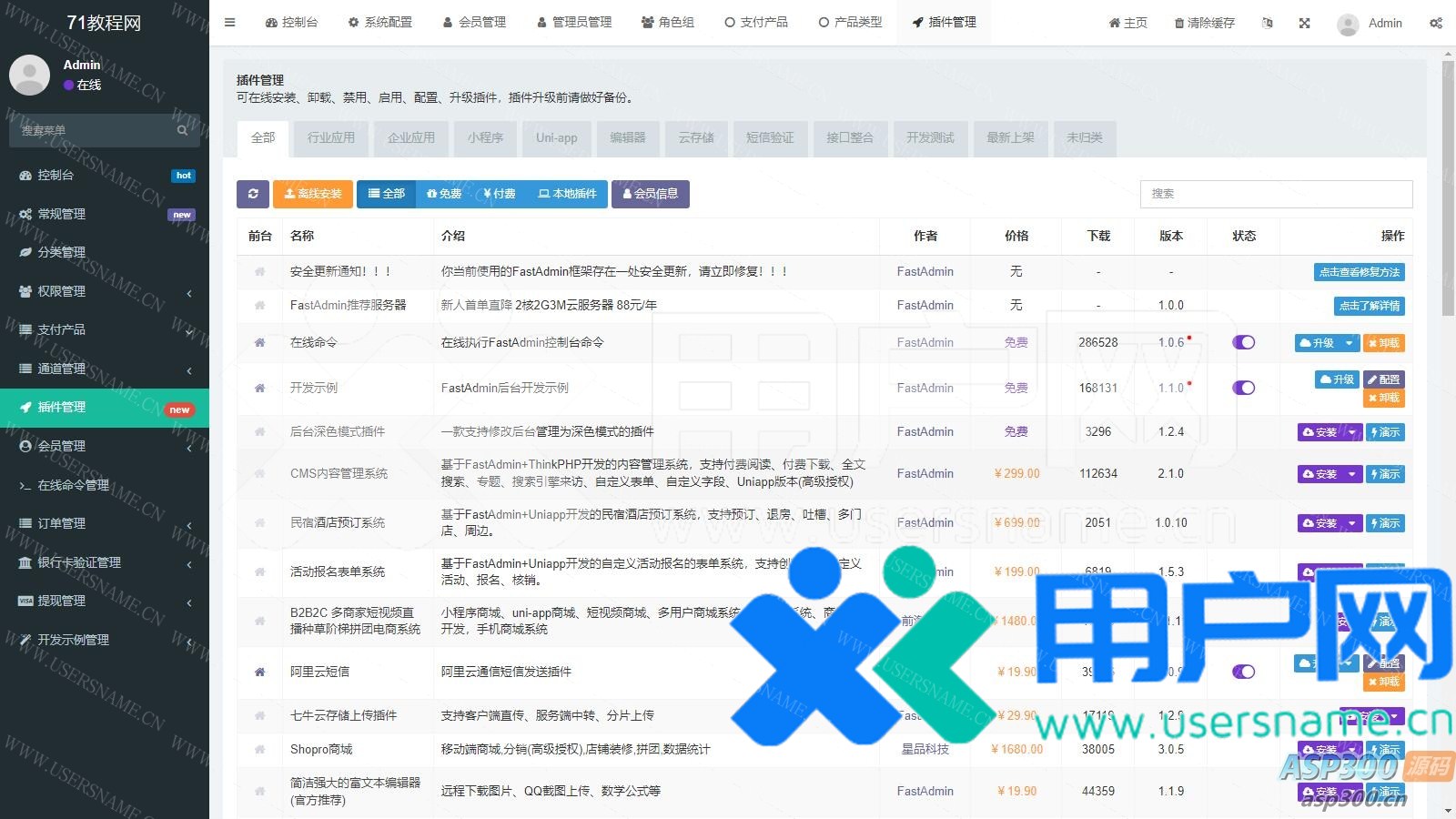Click 清除缓存 in top bar

pos(1204,23)
